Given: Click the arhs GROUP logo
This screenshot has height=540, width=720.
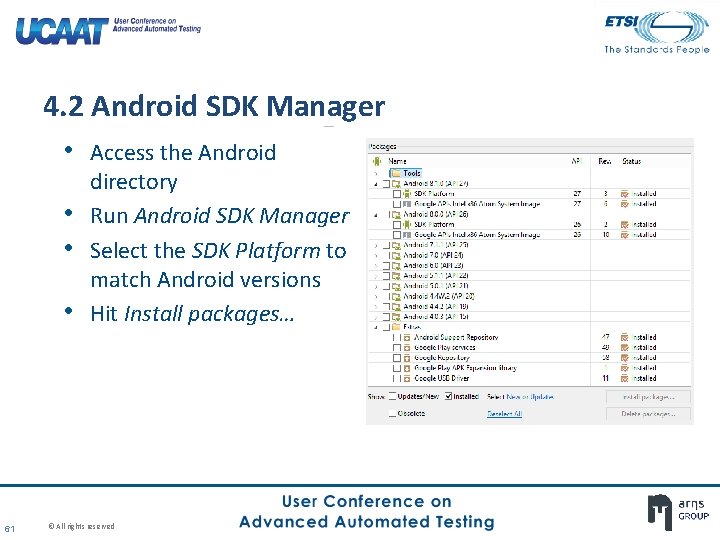Looking at the screenshot, I should (678, 512).
